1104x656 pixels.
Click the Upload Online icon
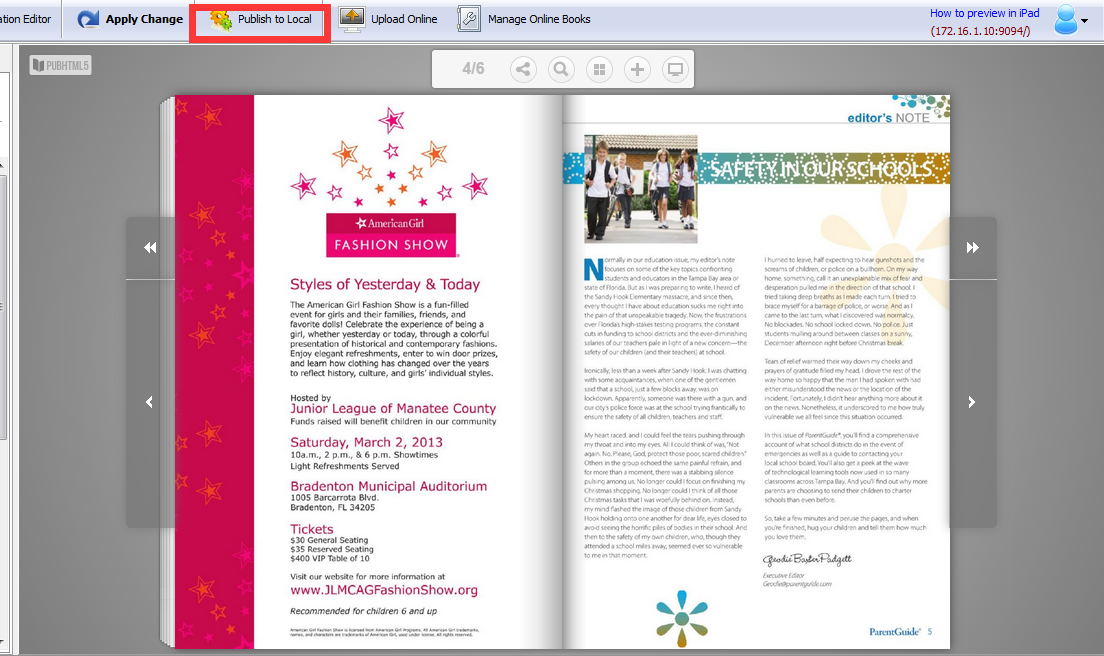(x=351, y=19)
